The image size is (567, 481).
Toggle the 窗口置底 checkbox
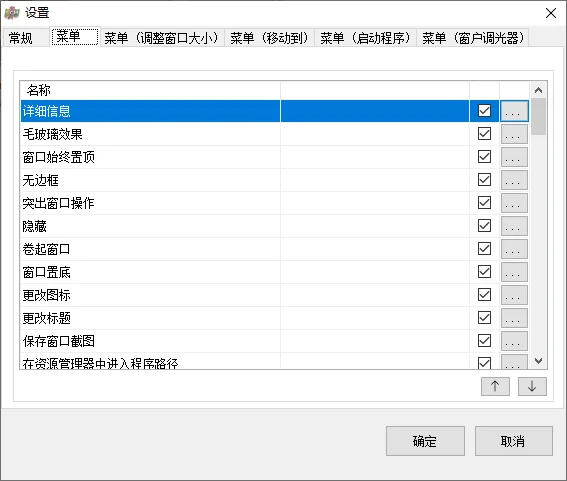pyautogui.click(x=484, y=272)
